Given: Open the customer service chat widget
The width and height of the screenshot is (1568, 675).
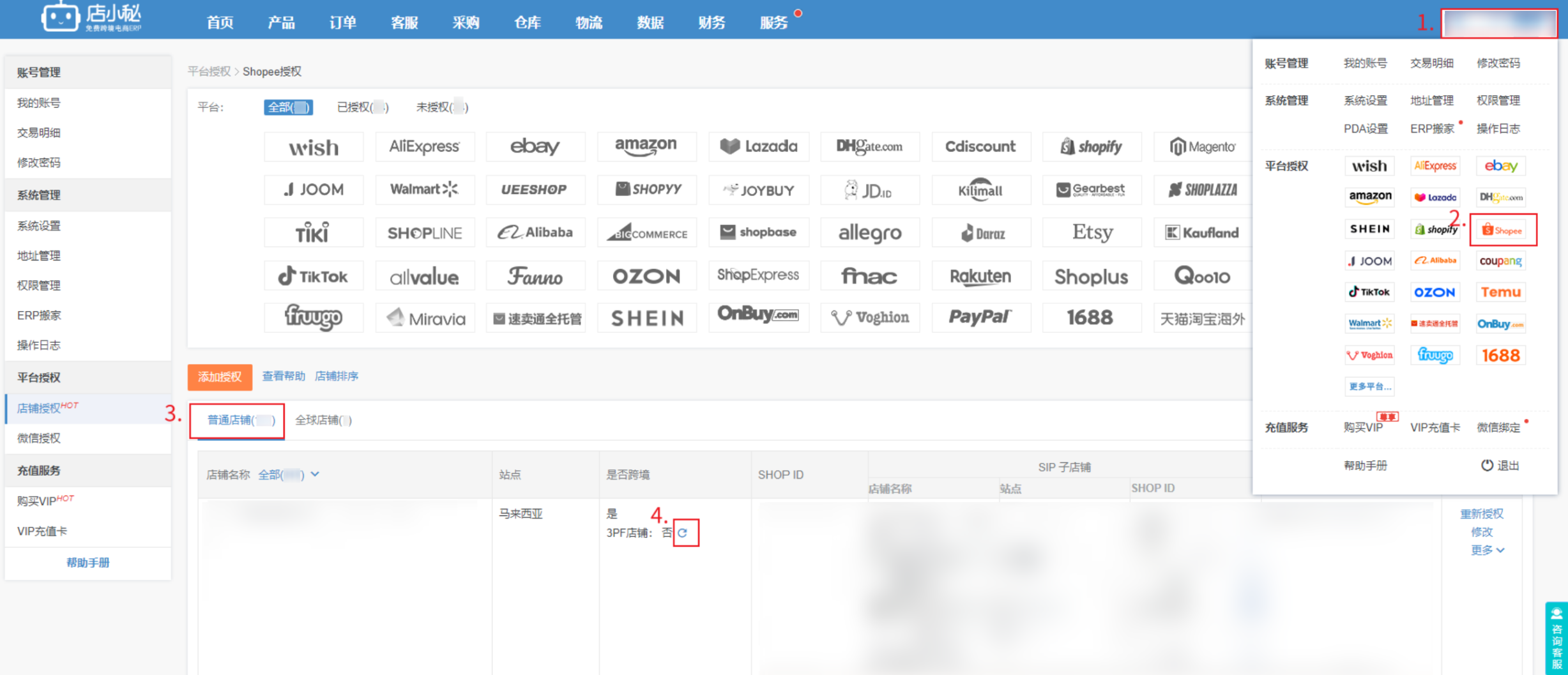Looking at the screenshot, I should click(1556, 637).
